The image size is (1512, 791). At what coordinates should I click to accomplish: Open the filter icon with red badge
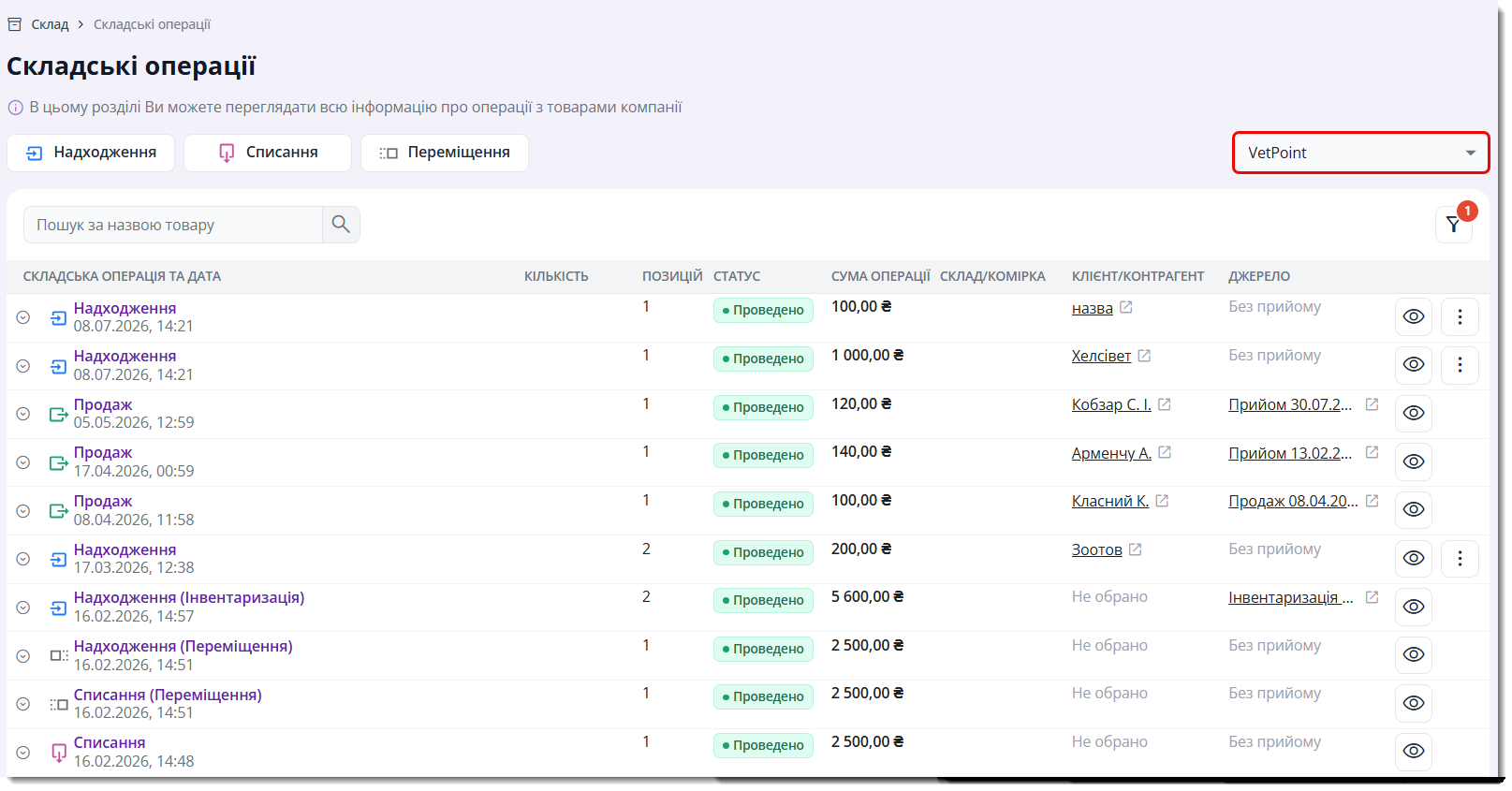(x=1453, y=225)
